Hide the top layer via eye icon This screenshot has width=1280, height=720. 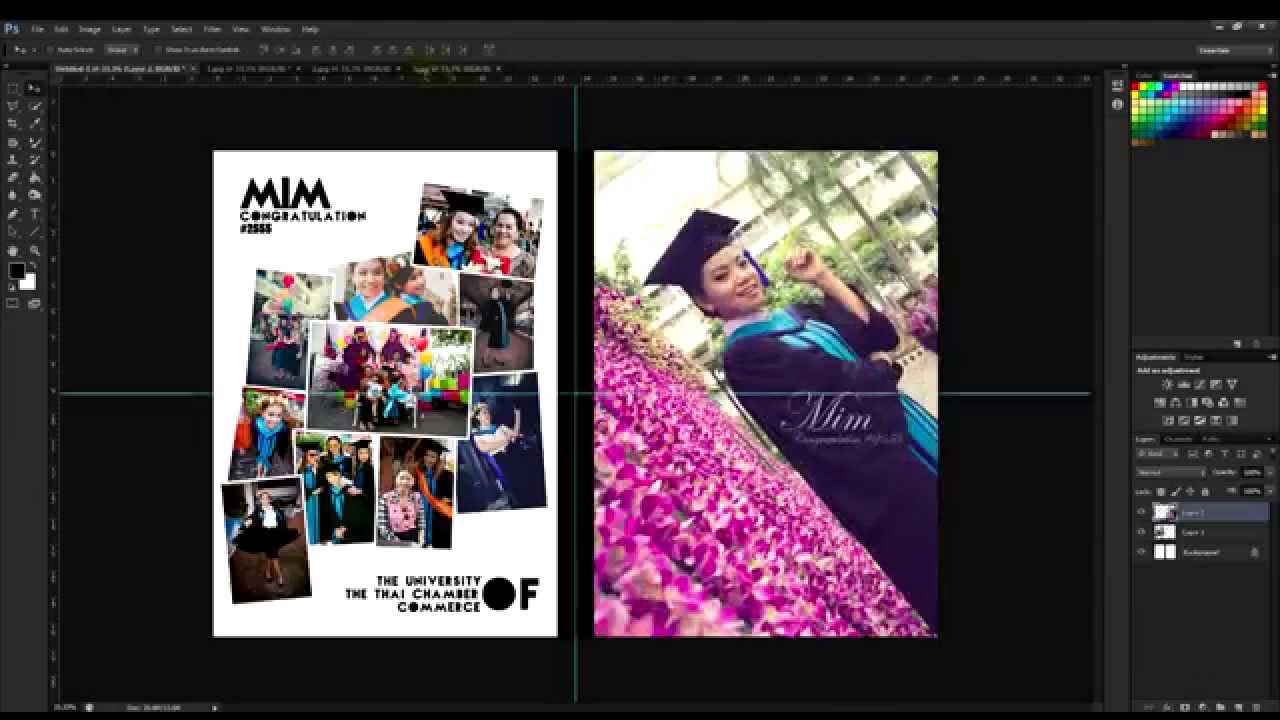[x=1141, y=512]
